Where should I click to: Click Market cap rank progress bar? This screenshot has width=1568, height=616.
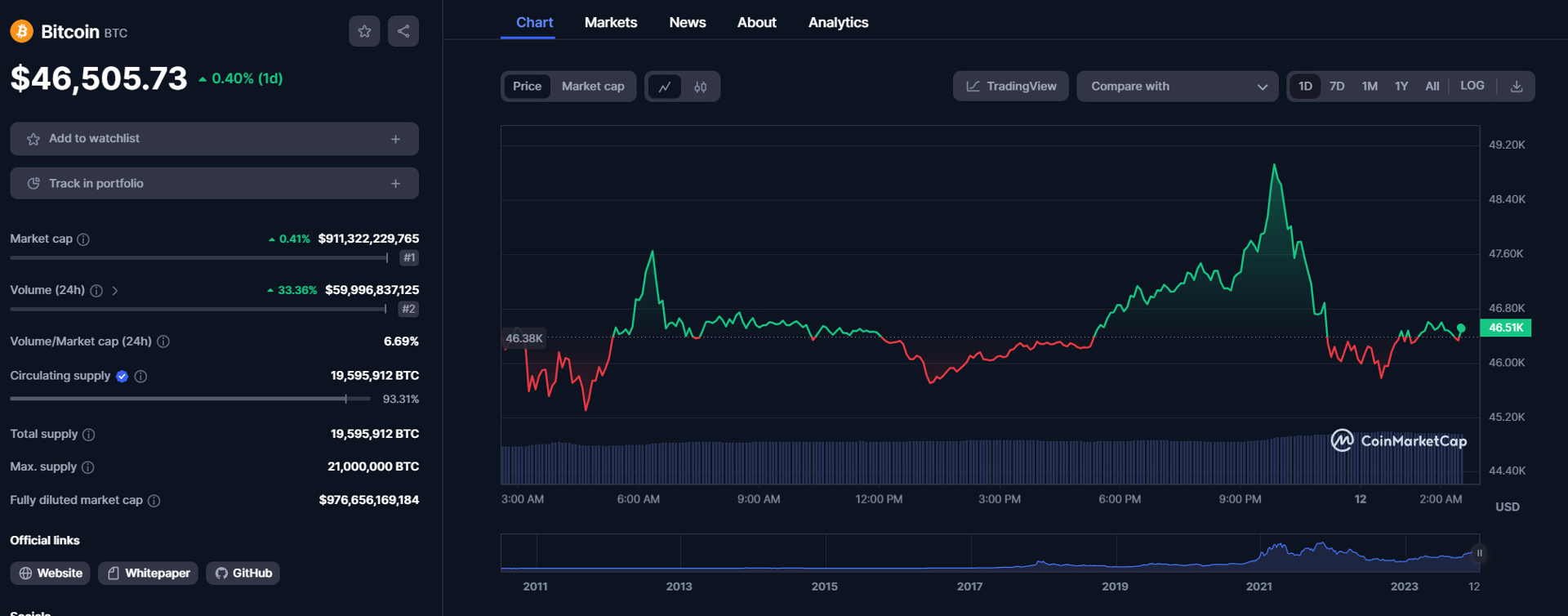click(x=198, y=258)
